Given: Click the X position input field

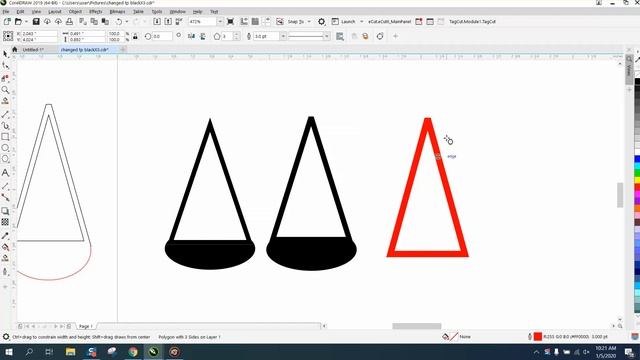Looking at the screenshot, I should [x=40, y=33].
